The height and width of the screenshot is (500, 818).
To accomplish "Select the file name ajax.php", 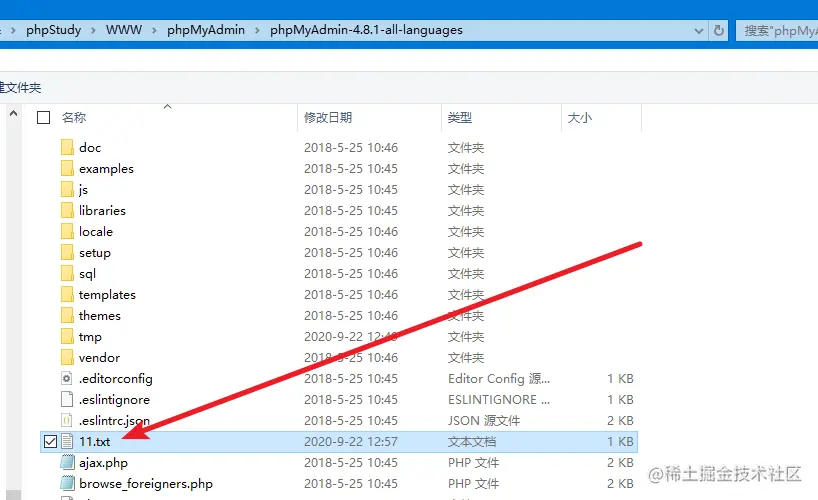I will click(x=103, y=463).
